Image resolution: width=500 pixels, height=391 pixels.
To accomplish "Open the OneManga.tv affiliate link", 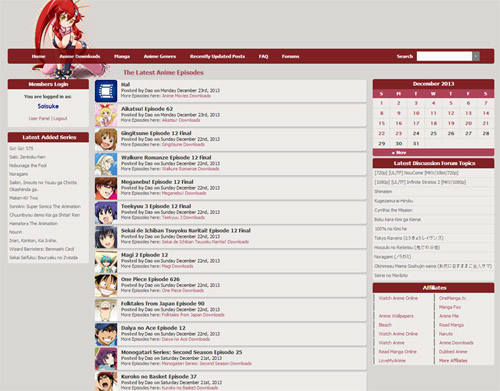I will click(452, 298).
